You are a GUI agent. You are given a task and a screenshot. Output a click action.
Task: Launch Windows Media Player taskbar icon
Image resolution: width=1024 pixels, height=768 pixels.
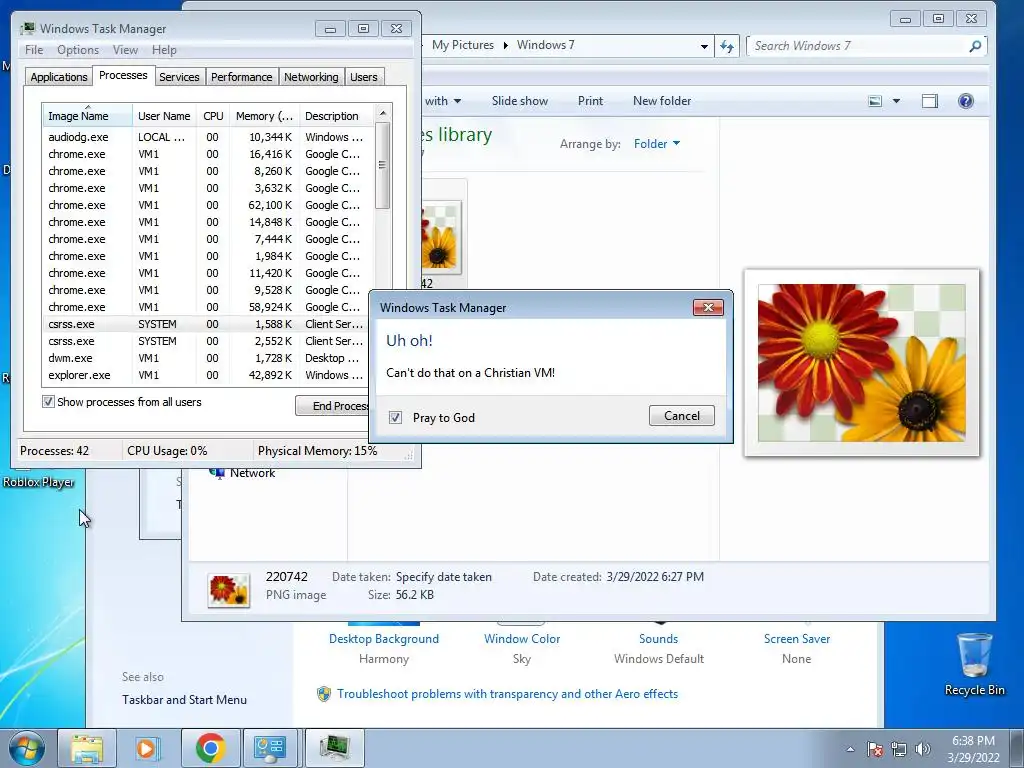pyautogui.click(x=148, y=748)
